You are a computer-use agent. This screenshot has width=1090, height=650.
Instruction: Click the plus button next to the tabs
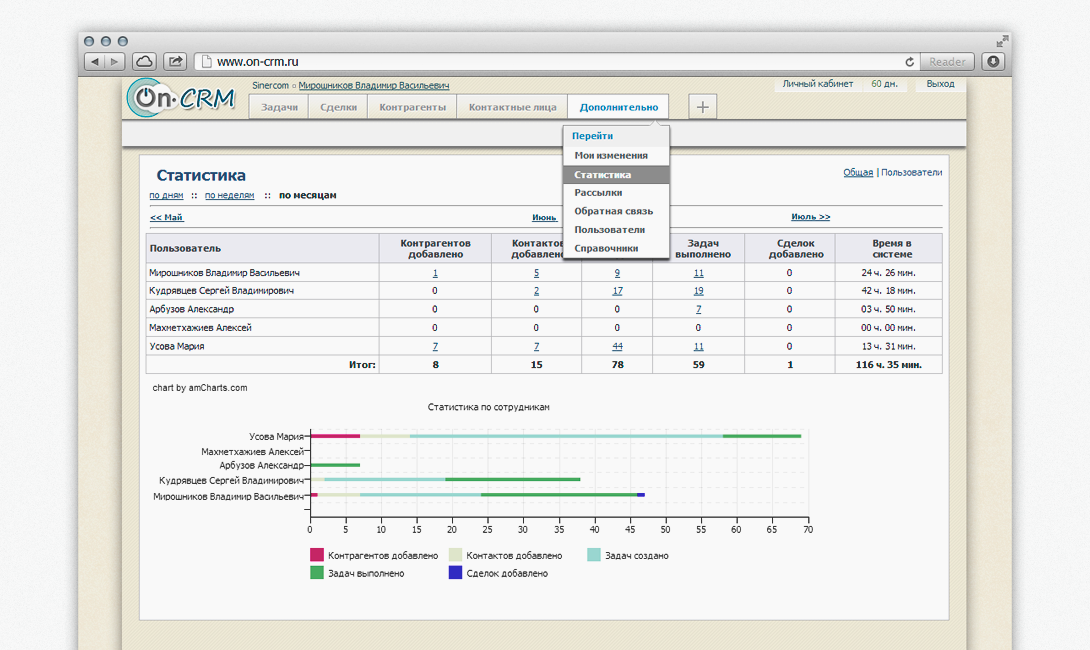point(702,107)
